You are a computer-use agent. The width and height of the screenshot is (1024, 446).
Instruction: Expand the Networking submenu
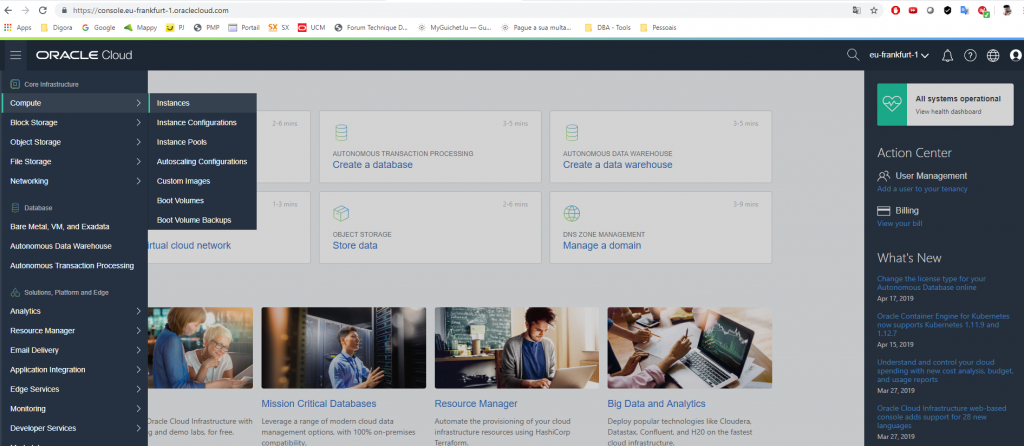click(x=74, y=181)
